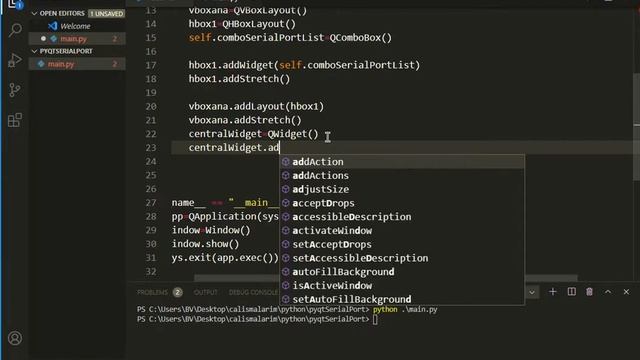Click line number 23 in gutter
This screenshot has width=640, height=360.
[151, 148]
